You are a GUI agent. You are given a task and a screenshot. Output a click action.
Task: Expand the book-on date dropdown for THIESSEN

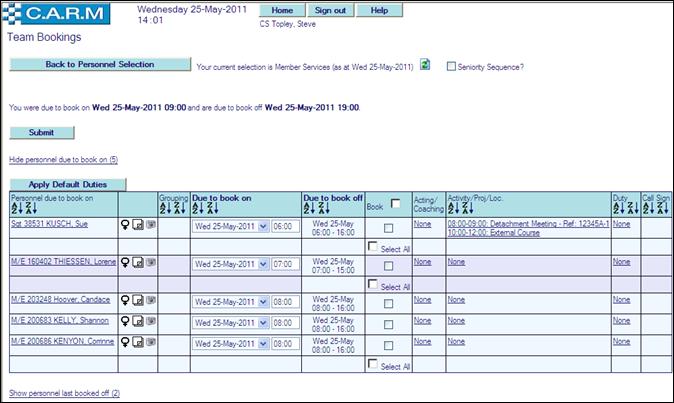[263, 264]
